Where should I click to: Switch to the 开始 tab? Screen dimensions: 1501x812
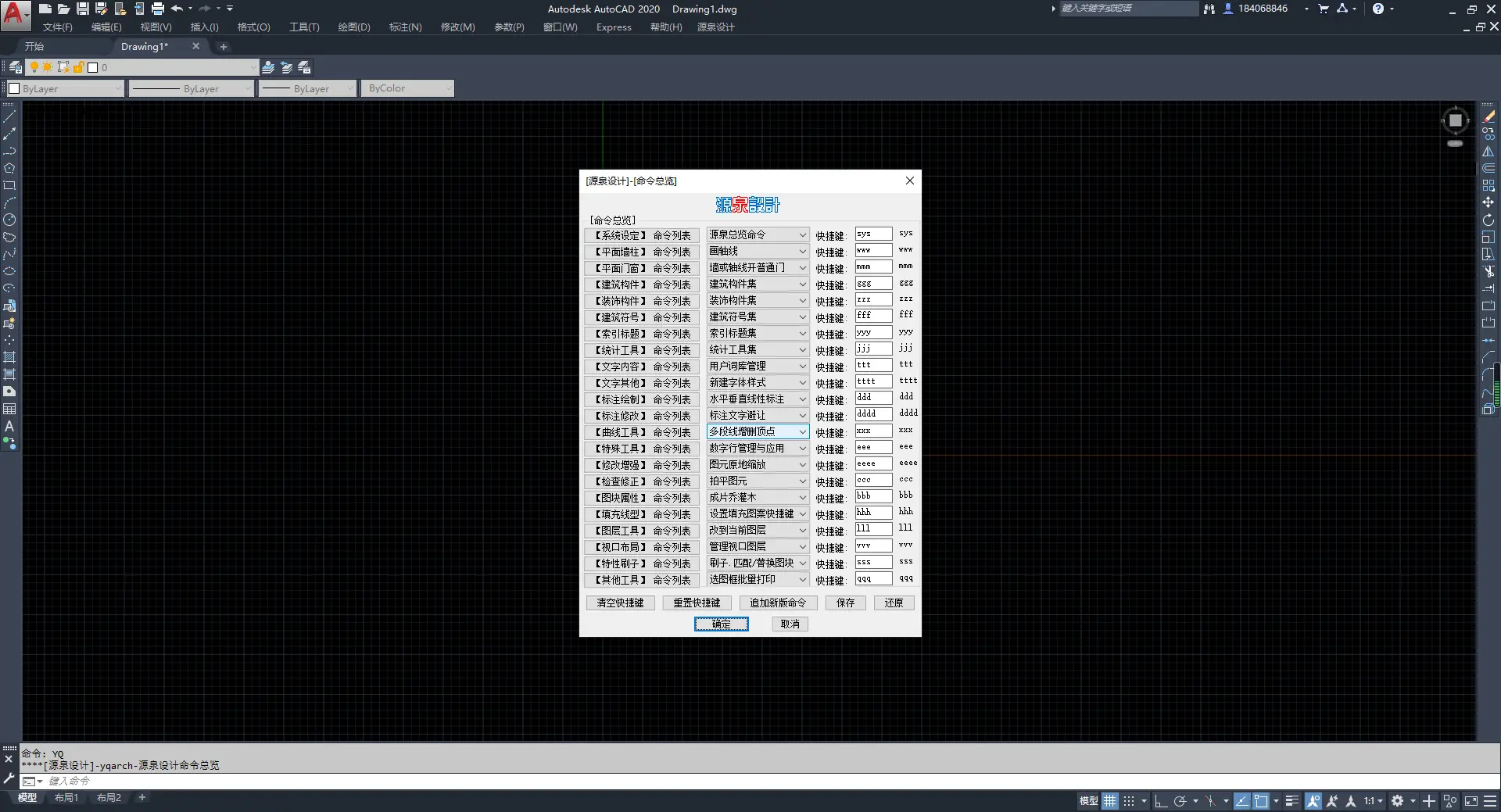pos(34,46)
